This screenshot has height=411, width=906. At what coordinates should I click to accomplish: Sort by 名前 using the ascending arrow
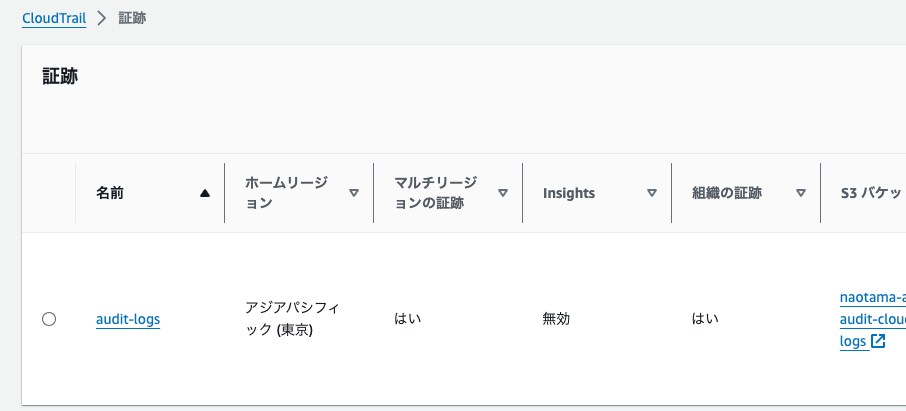[x=205, y=194]
